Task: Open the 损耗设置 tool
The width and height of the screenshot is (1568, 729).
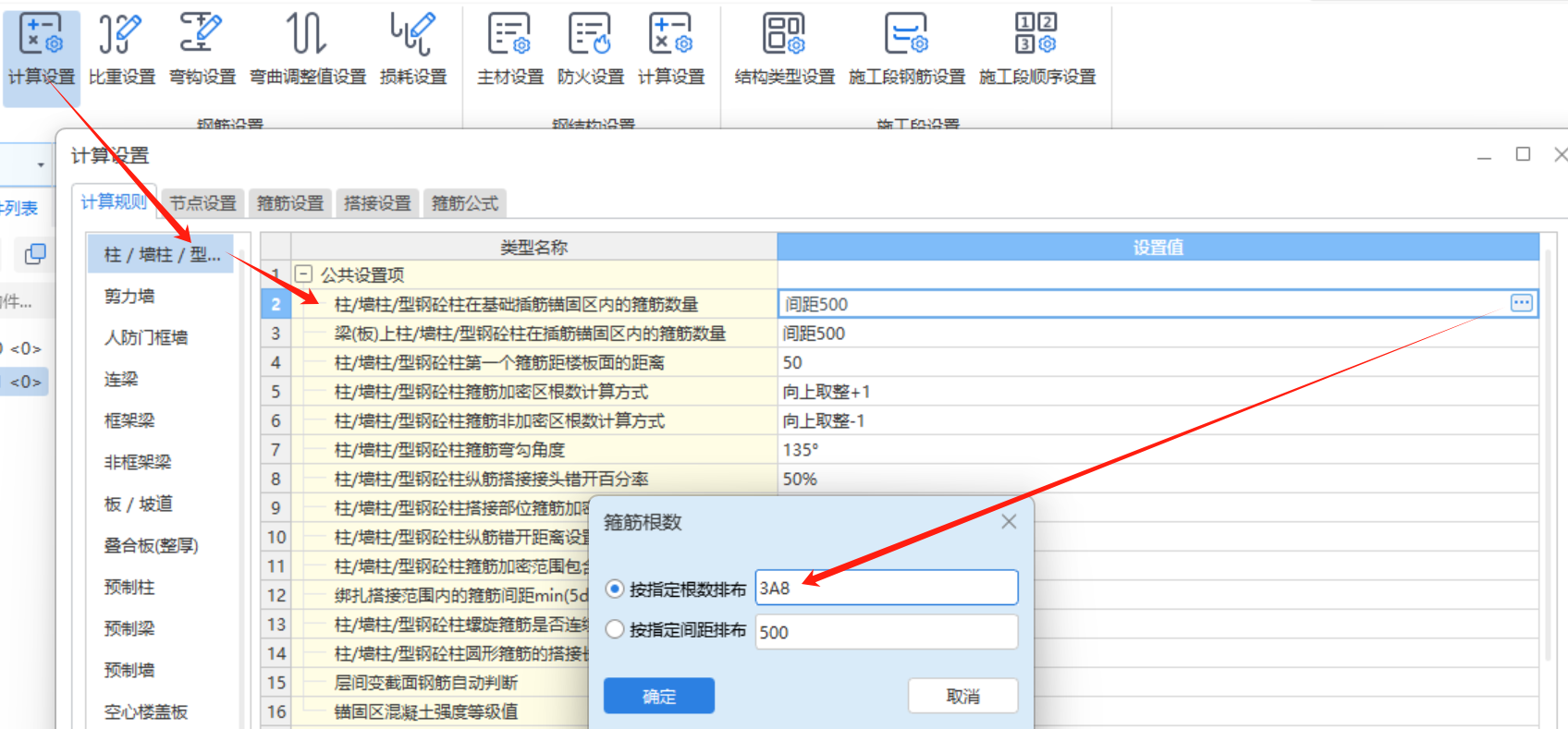Action: click(413, 51)
